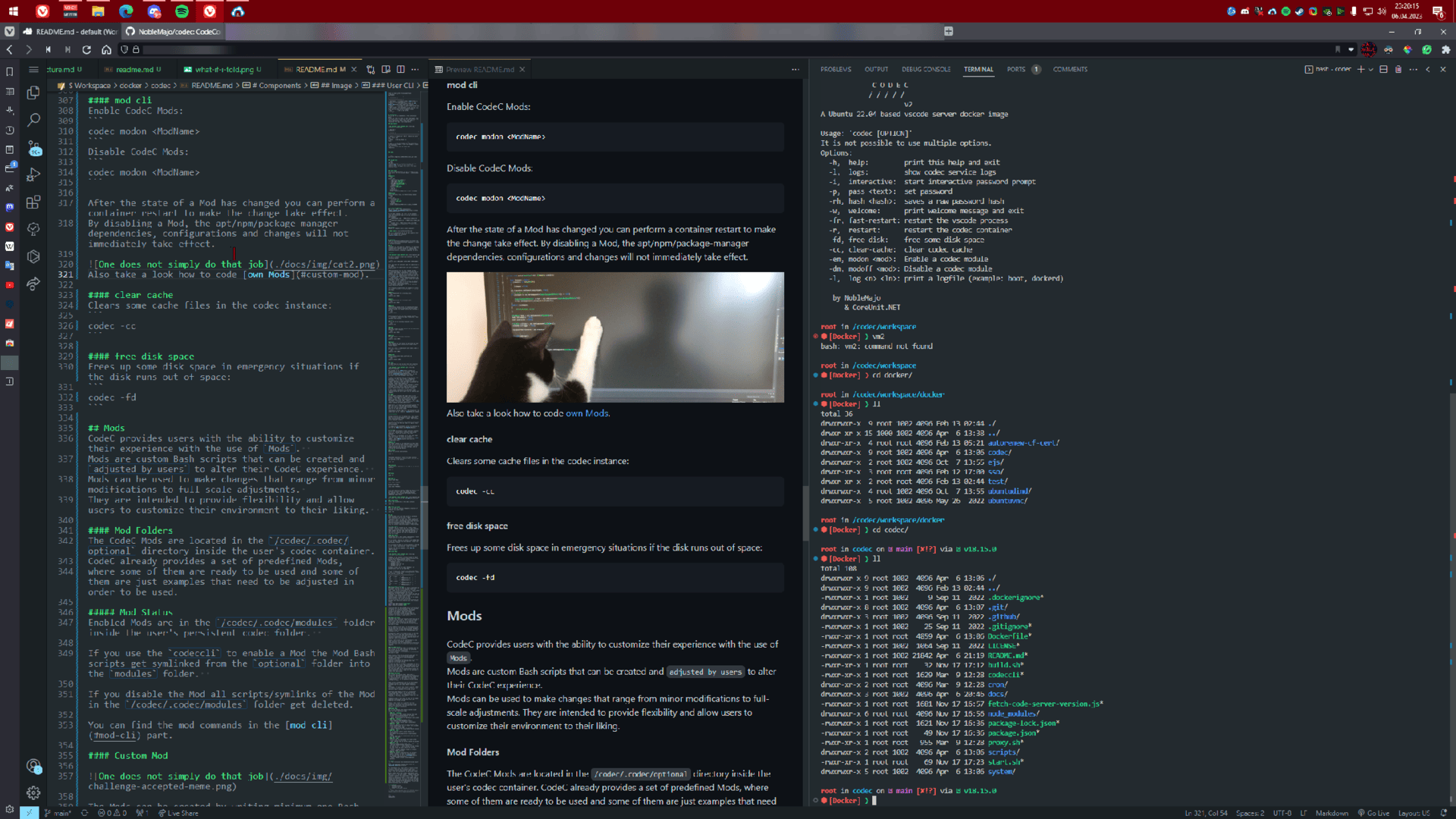Open the new terminal launch profile dropdown
The height and width of the screenshot is (819, 1456).
[x=1371, y=69]
